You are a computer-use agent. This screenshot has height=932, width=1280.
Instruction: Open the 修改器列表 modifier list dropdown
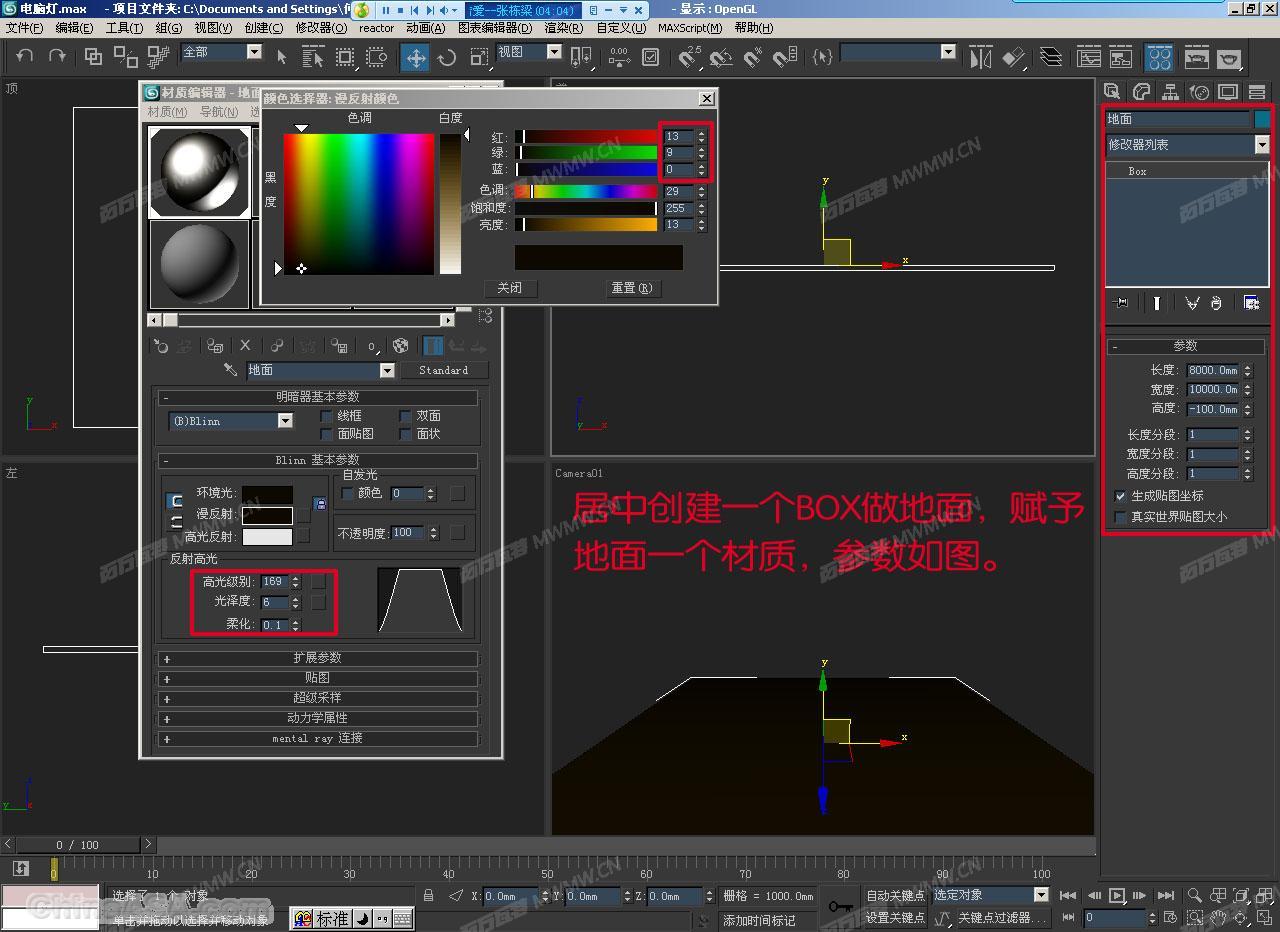1262,145
